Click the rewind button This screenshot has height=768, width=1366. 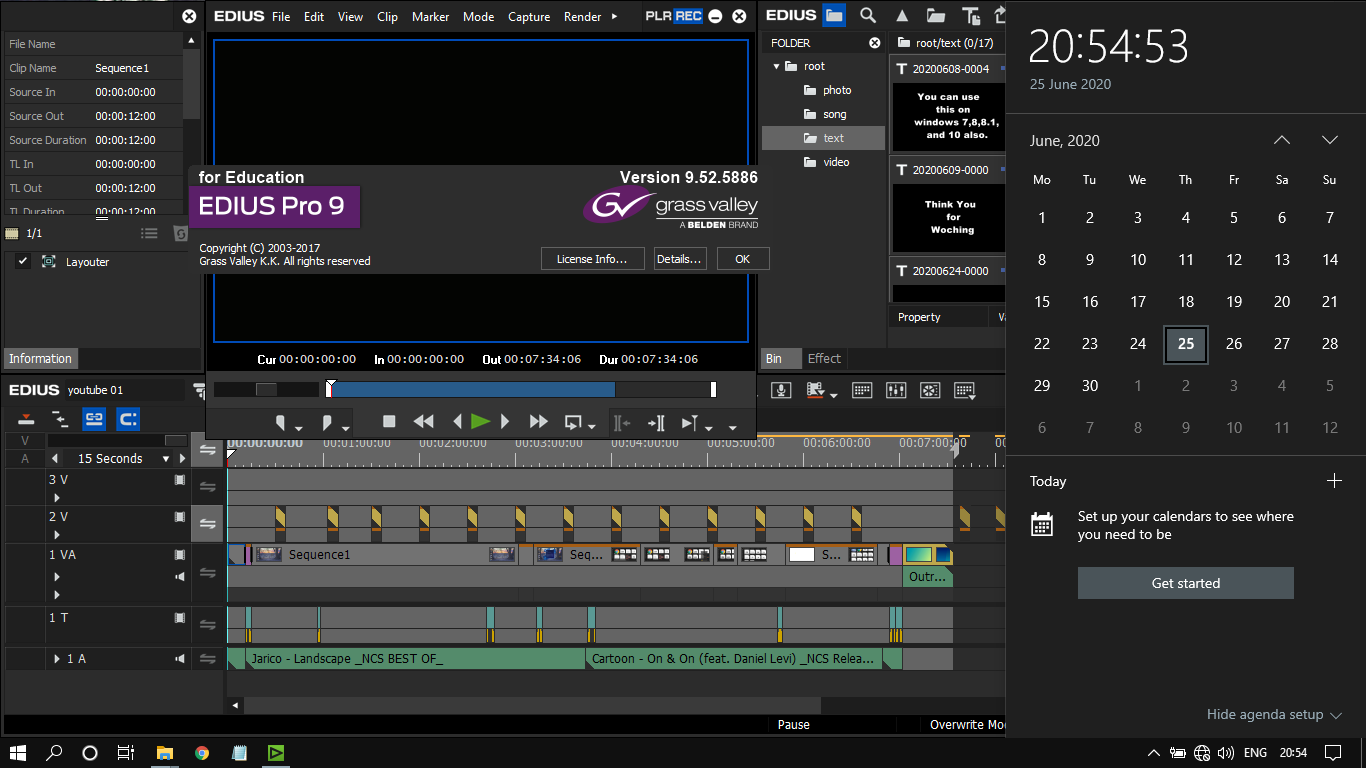(x=424, y=422)
